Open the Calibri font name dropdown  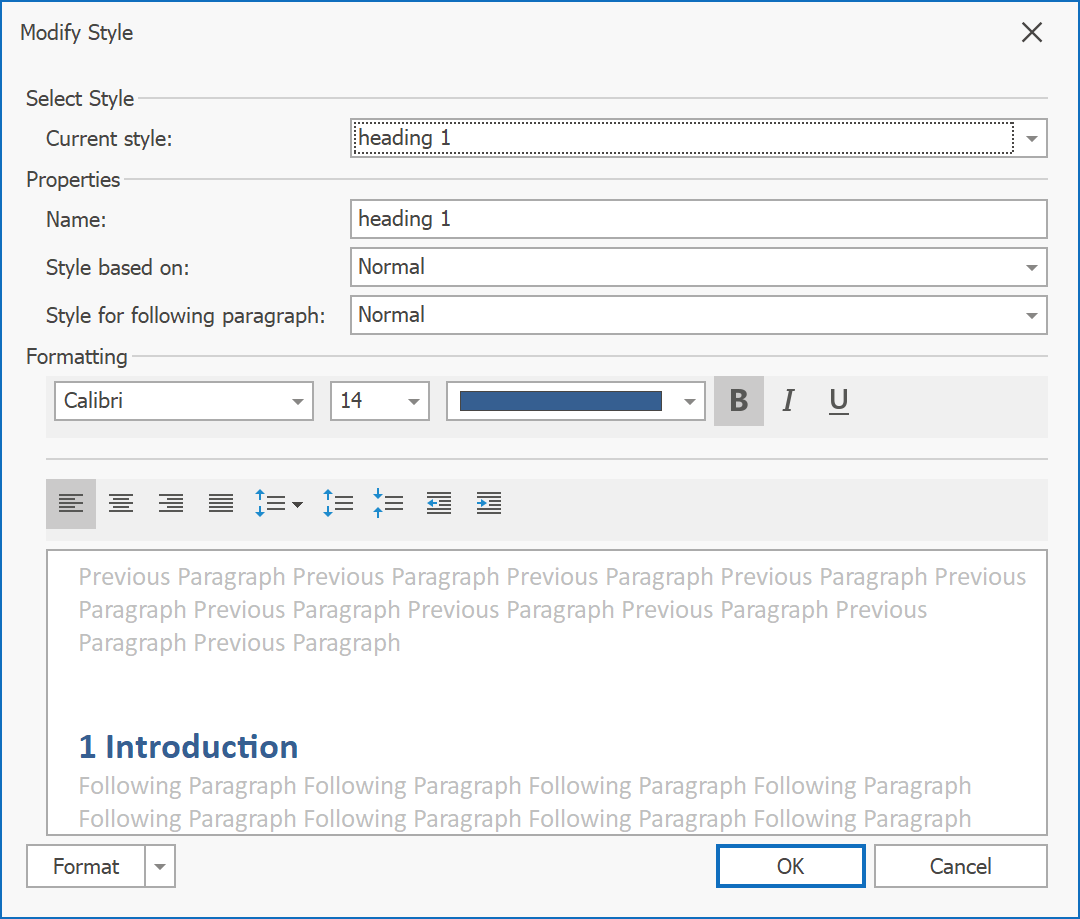click(297, 402)
